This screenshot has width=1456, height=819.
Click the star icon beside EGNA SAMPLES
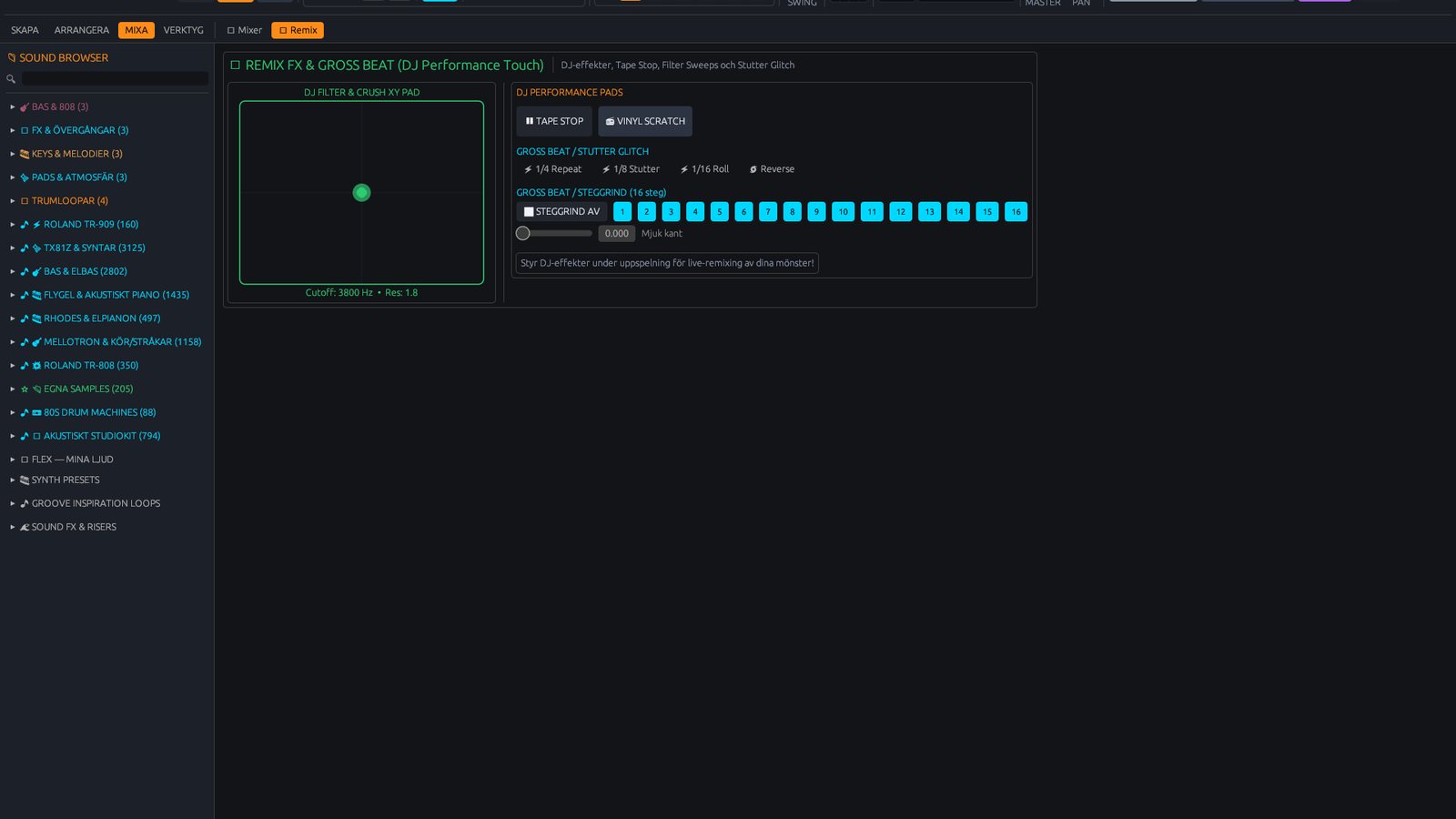[x=25, y=389]
